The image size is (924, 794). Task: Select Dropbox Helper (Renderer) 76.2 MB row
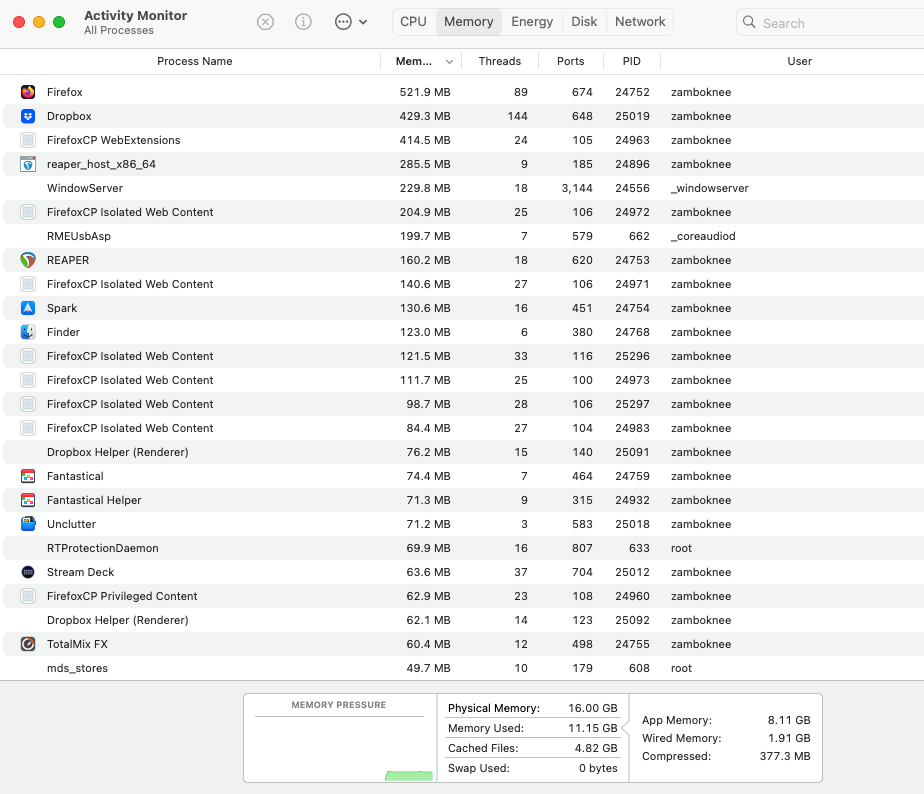click(x=463, y=452)
